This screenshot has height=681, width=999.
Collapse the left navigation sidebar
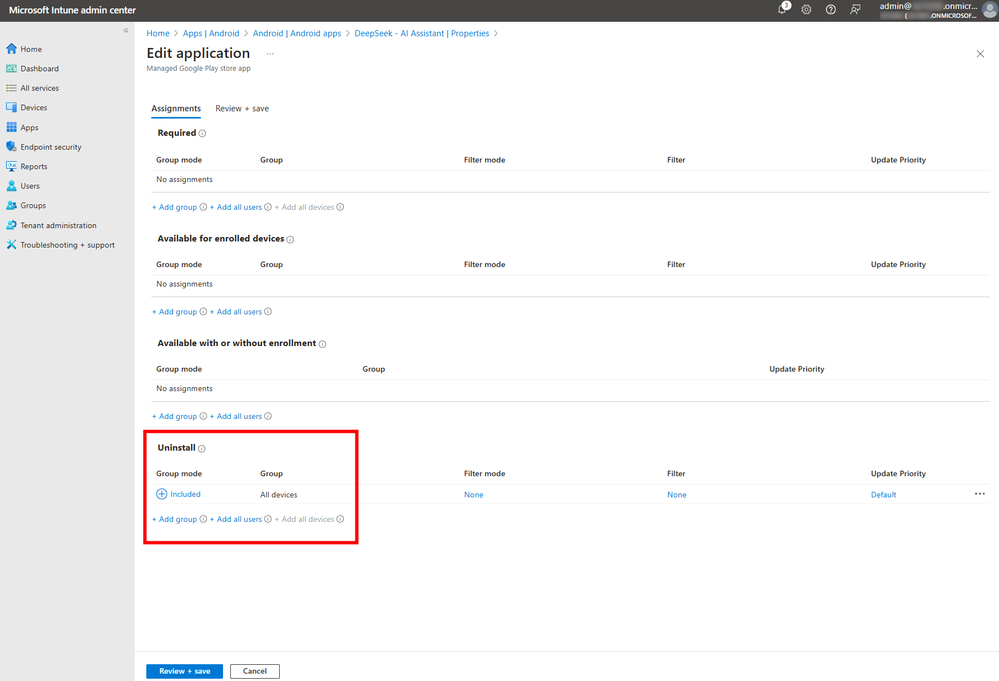(x=126, y=30)
